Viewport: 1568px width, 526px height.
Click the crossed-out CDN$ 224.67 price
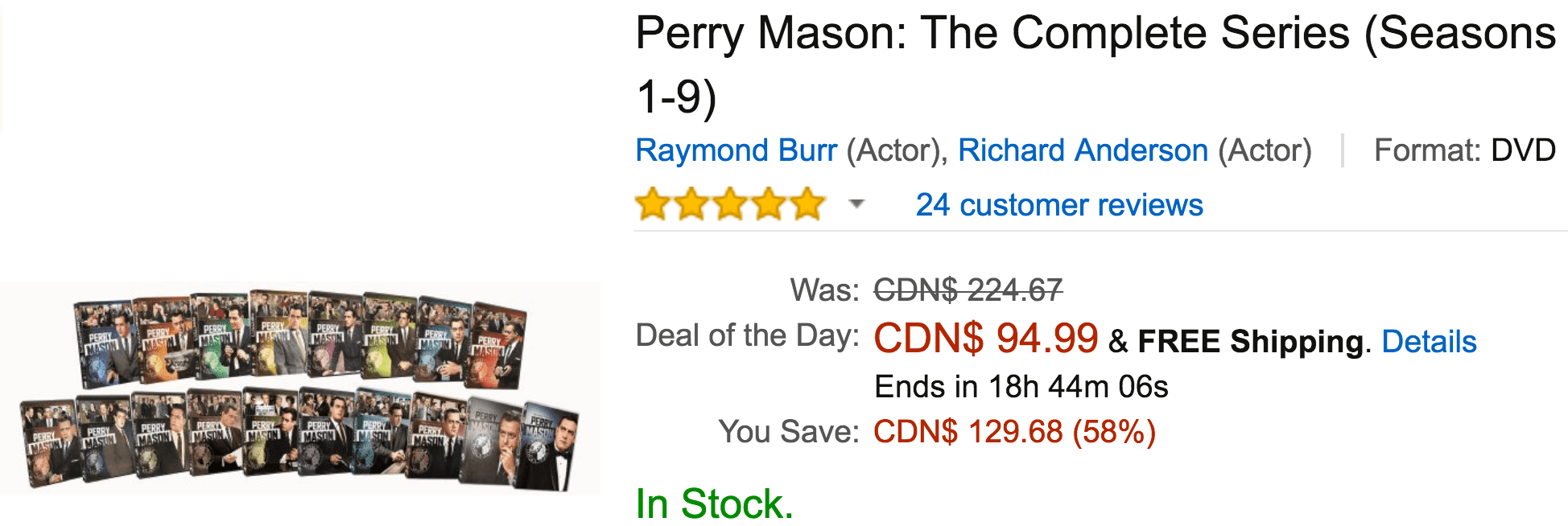point(968,290)
